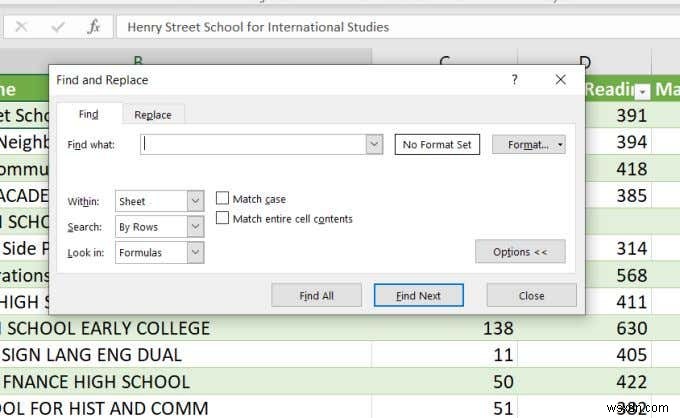Select cell with value 394
This screenshot has width=680, height=418.
pyautogui.click(x=618, y=142)
